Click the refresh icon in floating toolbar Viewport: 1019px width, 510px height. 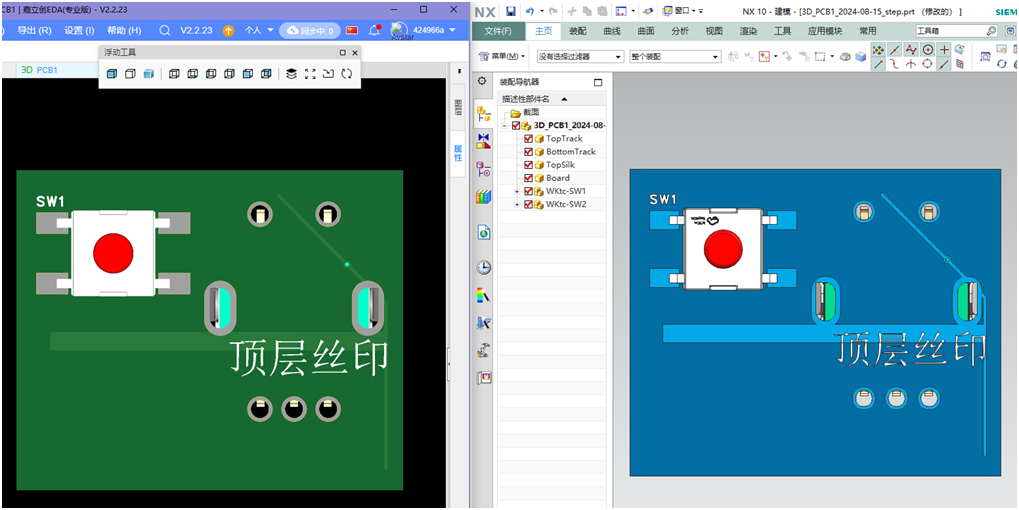347,73
